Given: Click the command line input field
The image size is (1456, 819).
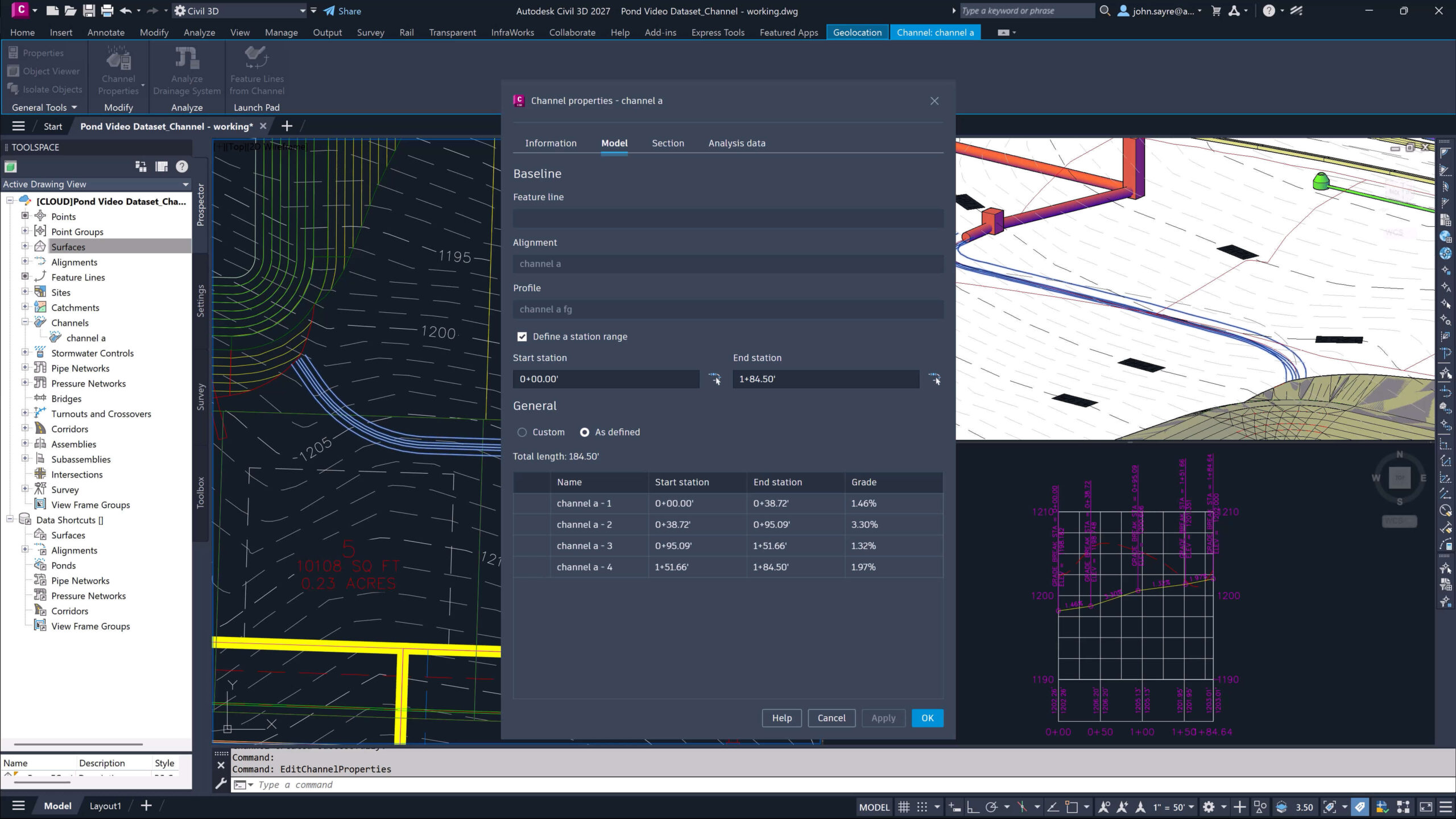Looking at the screenshot, I should 842,785.
